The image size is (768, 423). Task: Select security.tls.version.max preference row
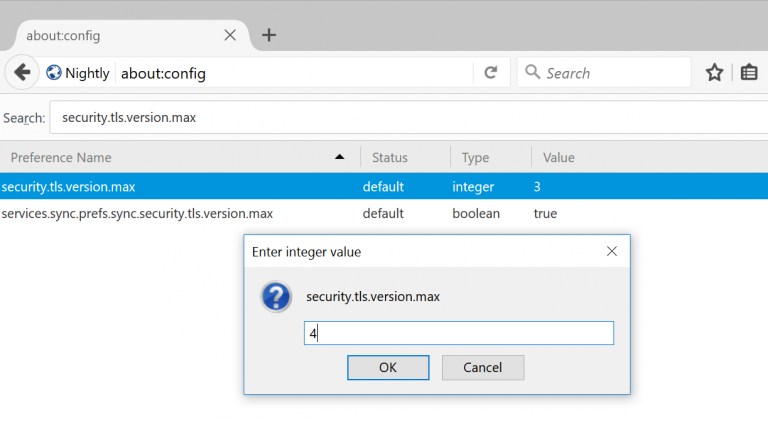click(384, 186)
